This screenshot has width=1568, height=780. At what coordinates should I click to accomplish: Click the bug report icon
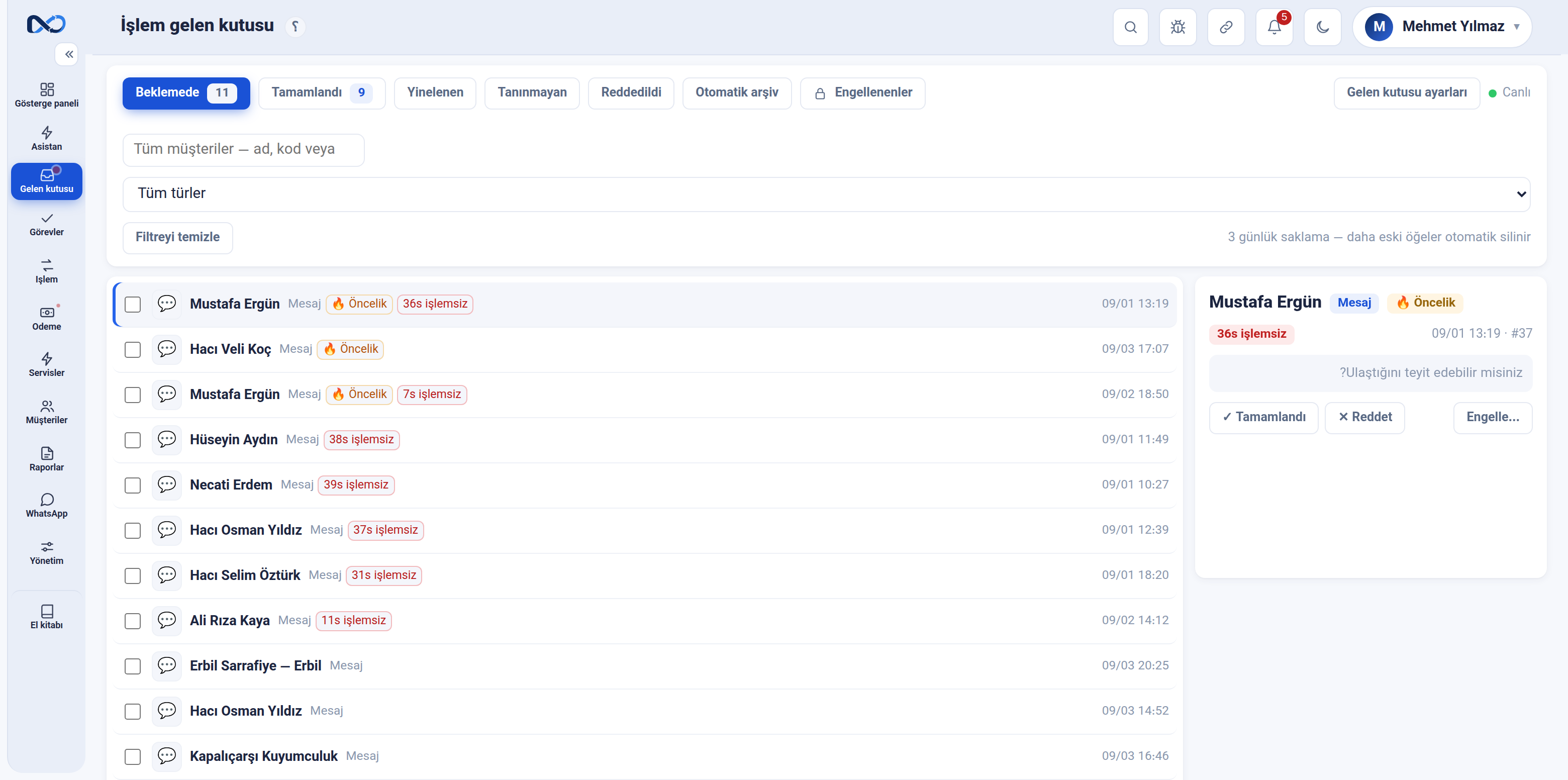(x=1178, y=27)
